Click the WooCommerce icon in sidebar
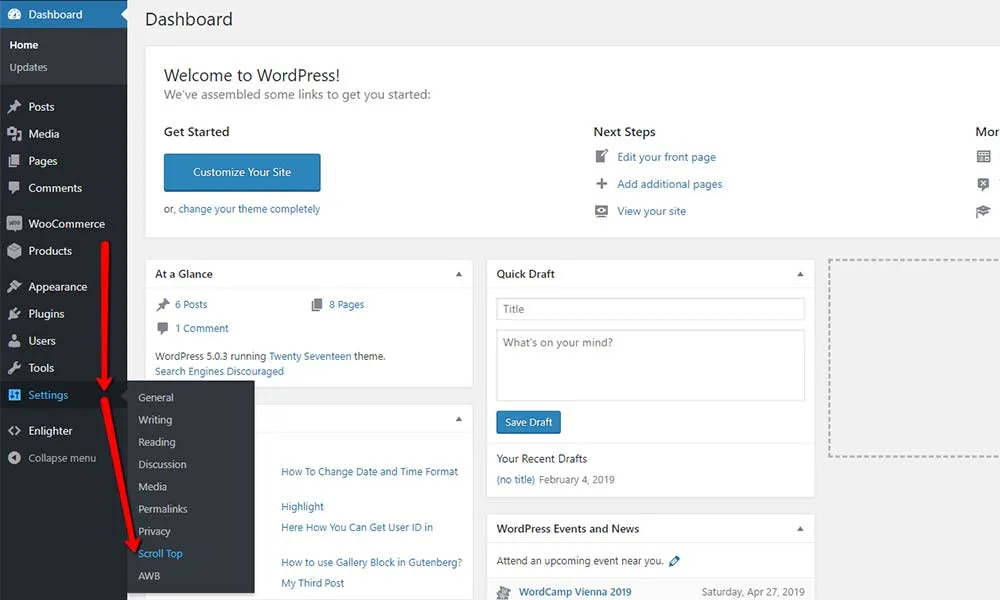1000x600 pixels. (14, 223)
